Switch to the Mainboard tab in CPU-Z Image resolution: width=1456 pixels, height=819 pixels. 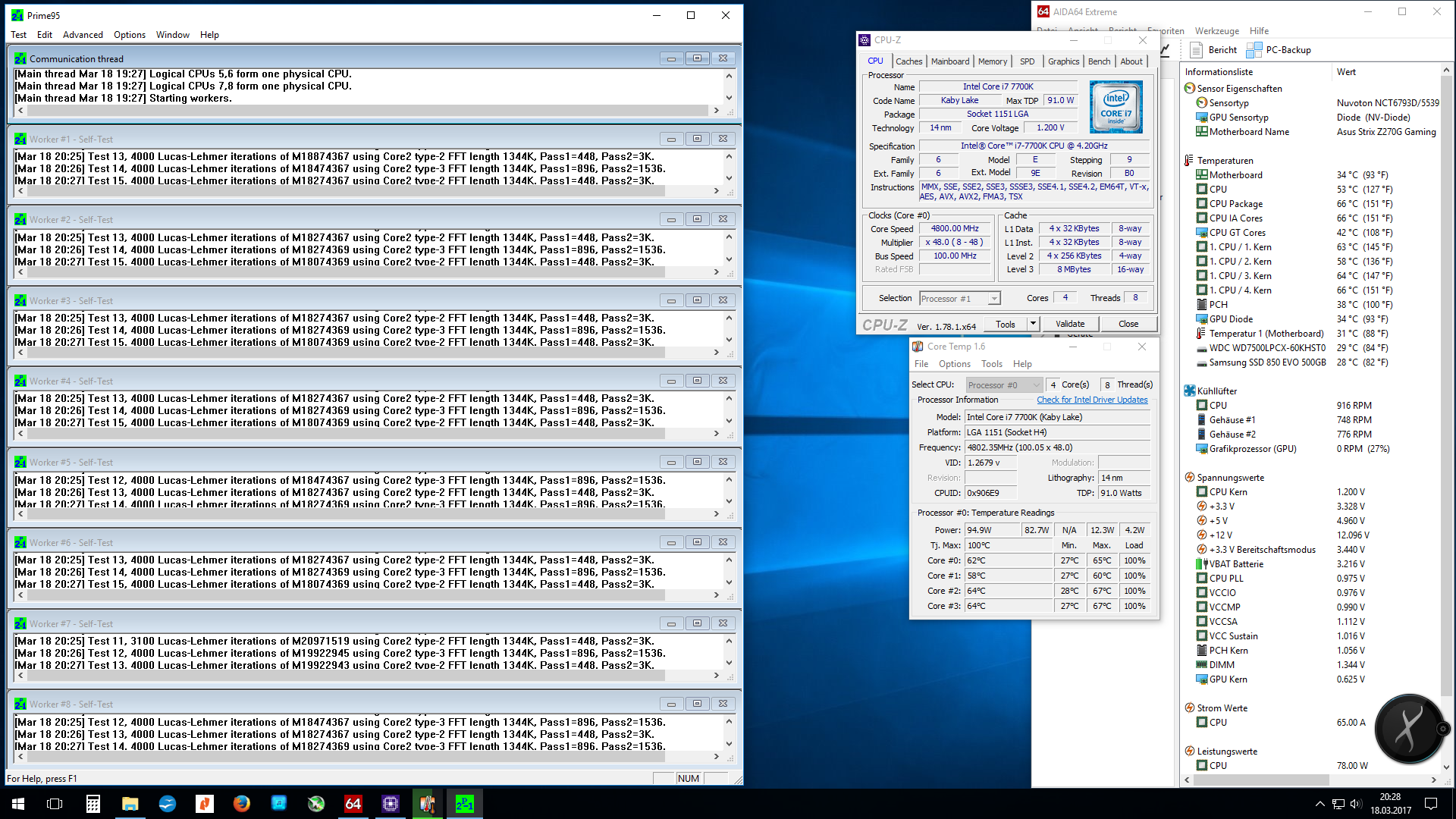pyautogui.click(x=949, y=61)
